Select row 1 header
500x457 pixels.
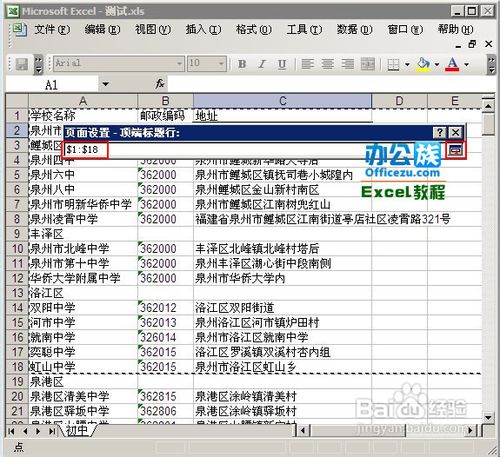click(x=17, y=116)
